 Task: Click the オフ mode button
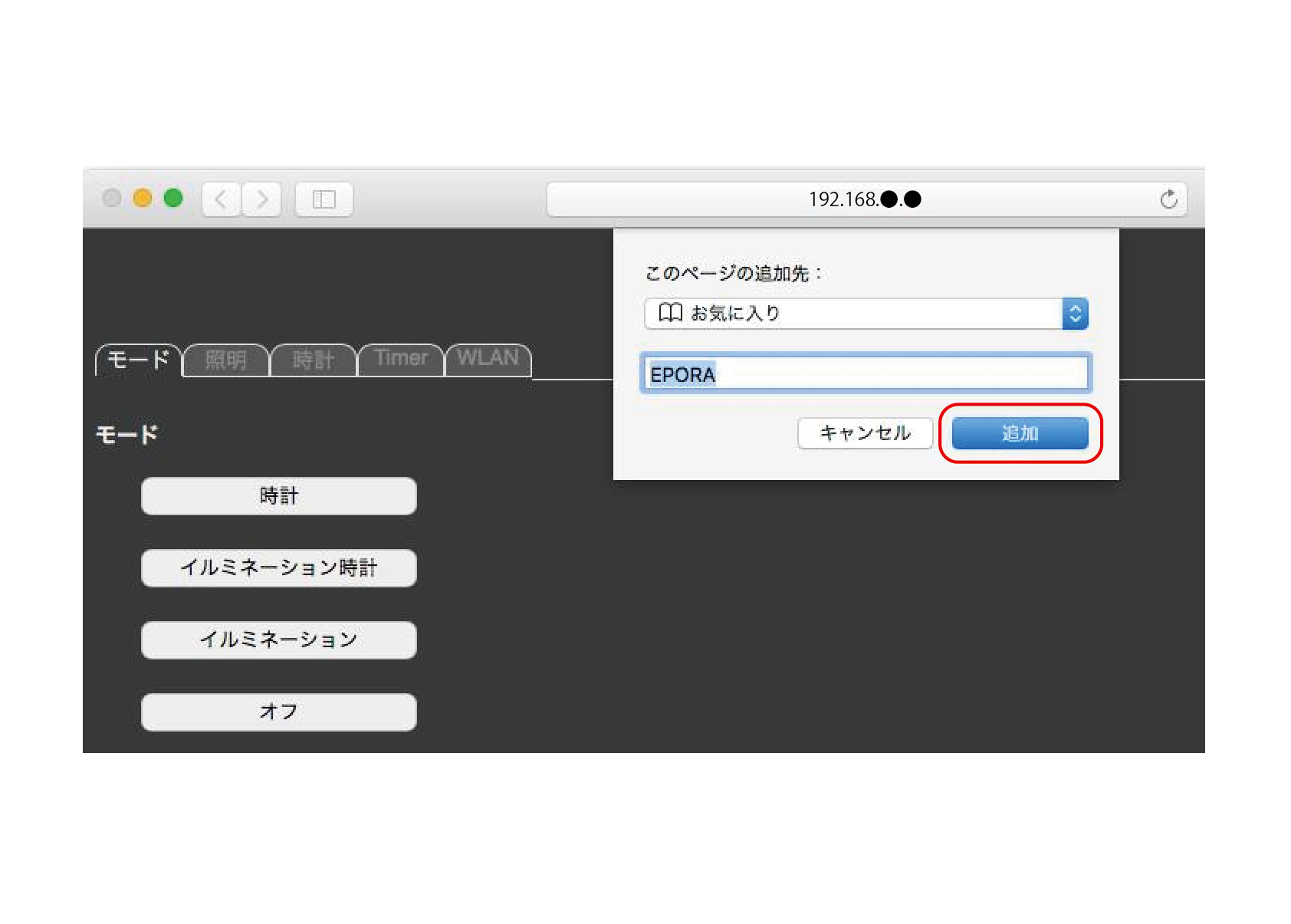click(278, 712)
